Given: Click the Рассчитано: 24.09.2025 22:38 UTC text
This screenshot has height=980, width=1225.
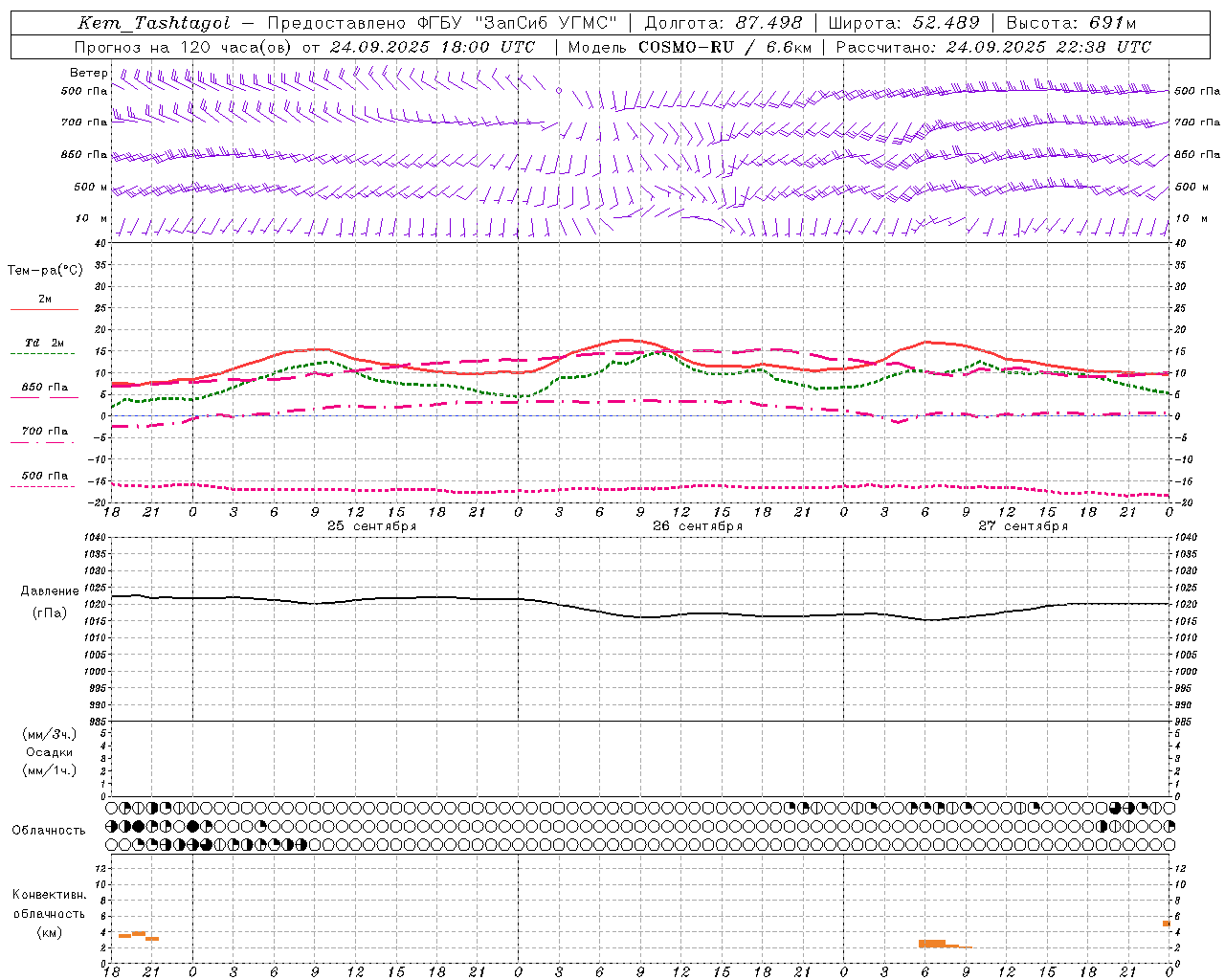Looking at the screenshot, I should click(x=993, y=47).
